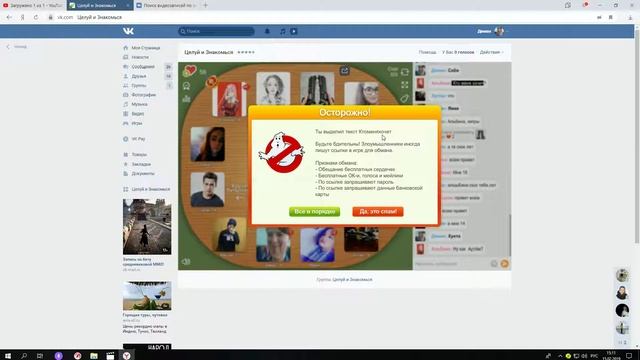Open Видео in sidebar

(x=138, y=113)
